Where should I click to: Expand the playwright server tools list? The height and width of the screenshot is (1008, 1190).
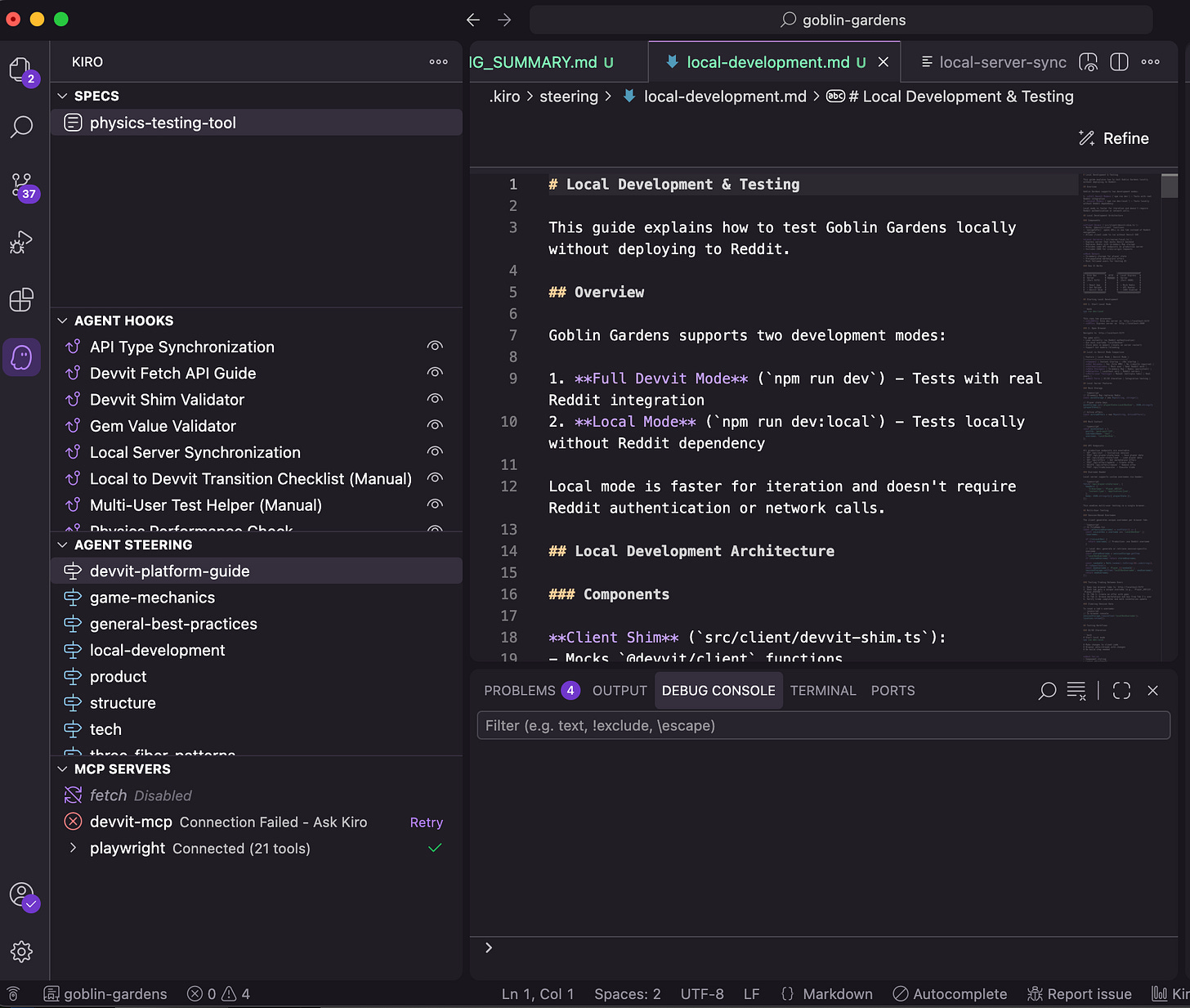(x=73, y=848)
